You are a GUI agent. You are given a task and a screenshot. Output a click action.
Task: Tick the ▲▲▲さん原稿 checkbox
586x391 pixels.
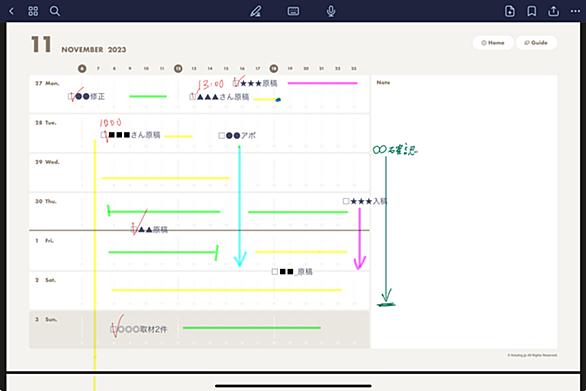click(192, 96)
